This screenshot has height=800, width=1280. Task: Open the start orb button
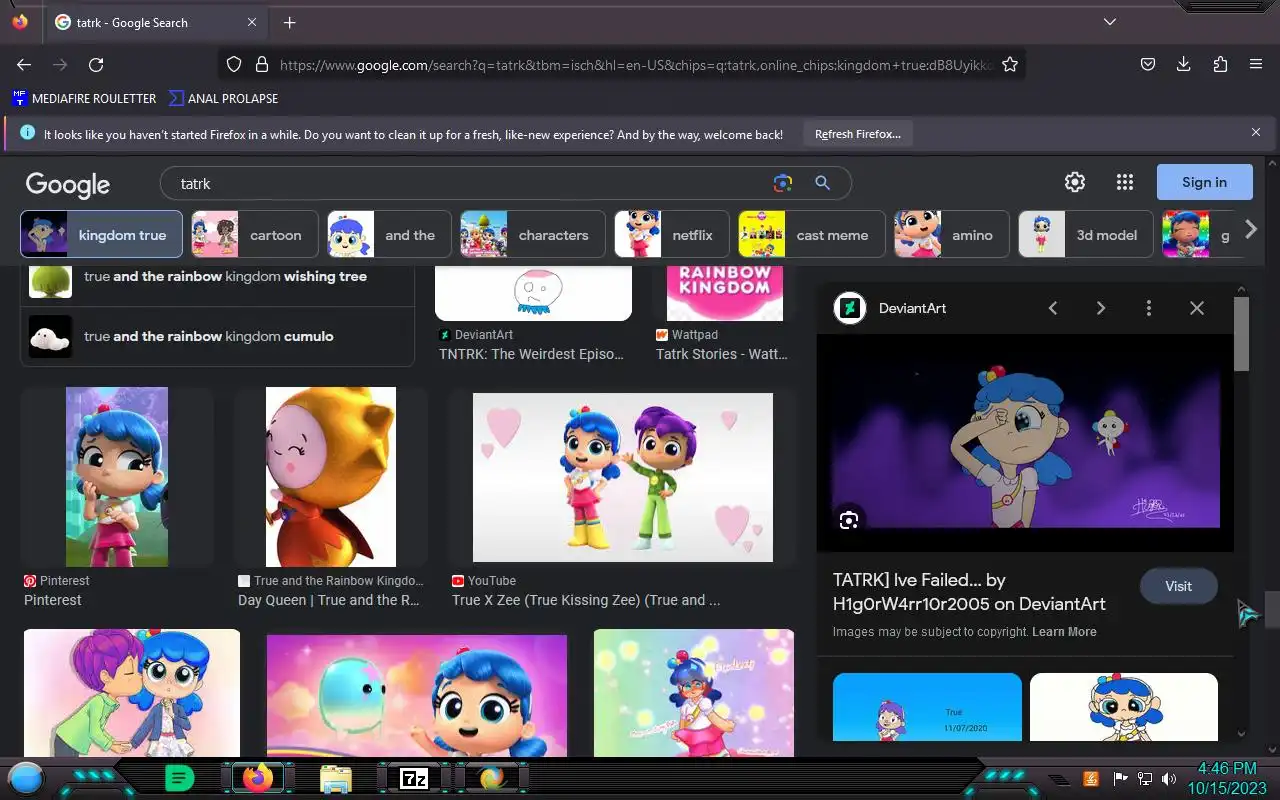pos(26,777)
